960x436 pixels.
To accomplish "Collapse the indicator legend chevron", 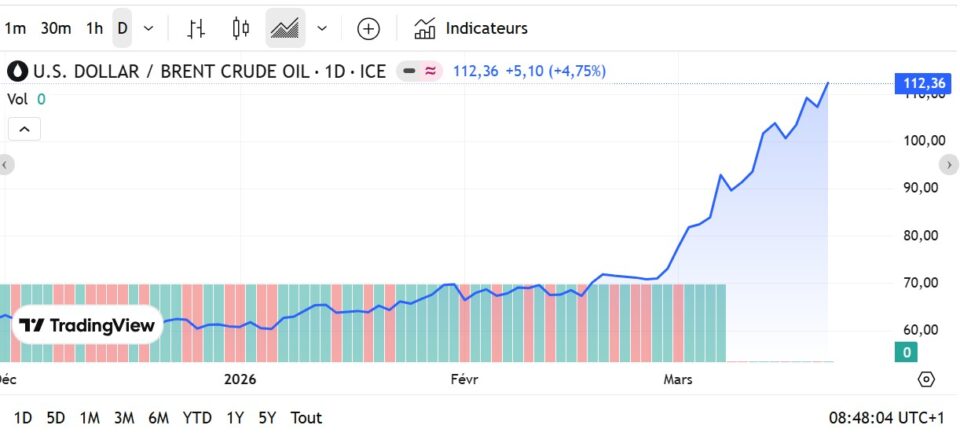I will pos(25,128).
